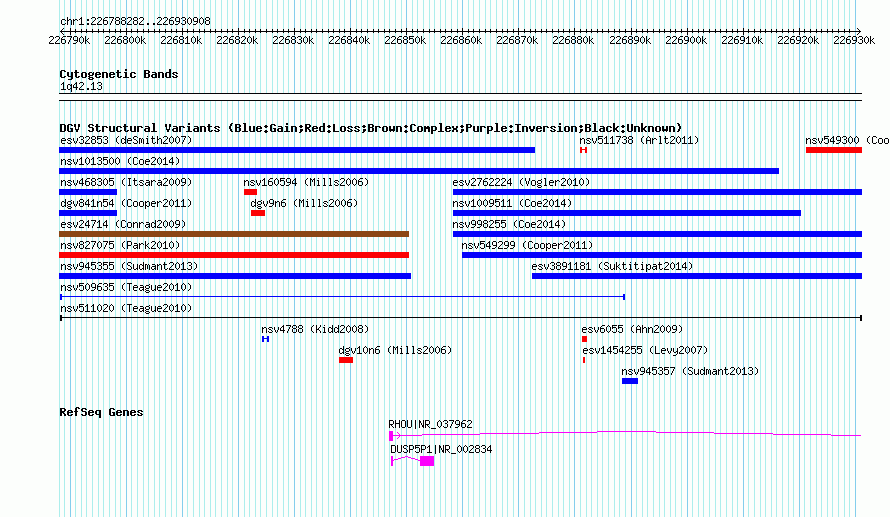This screenshot has height=517, width=890.
Task: Select the nsv549299 (Cooper2011) label
Action: (x=527, y=245)
